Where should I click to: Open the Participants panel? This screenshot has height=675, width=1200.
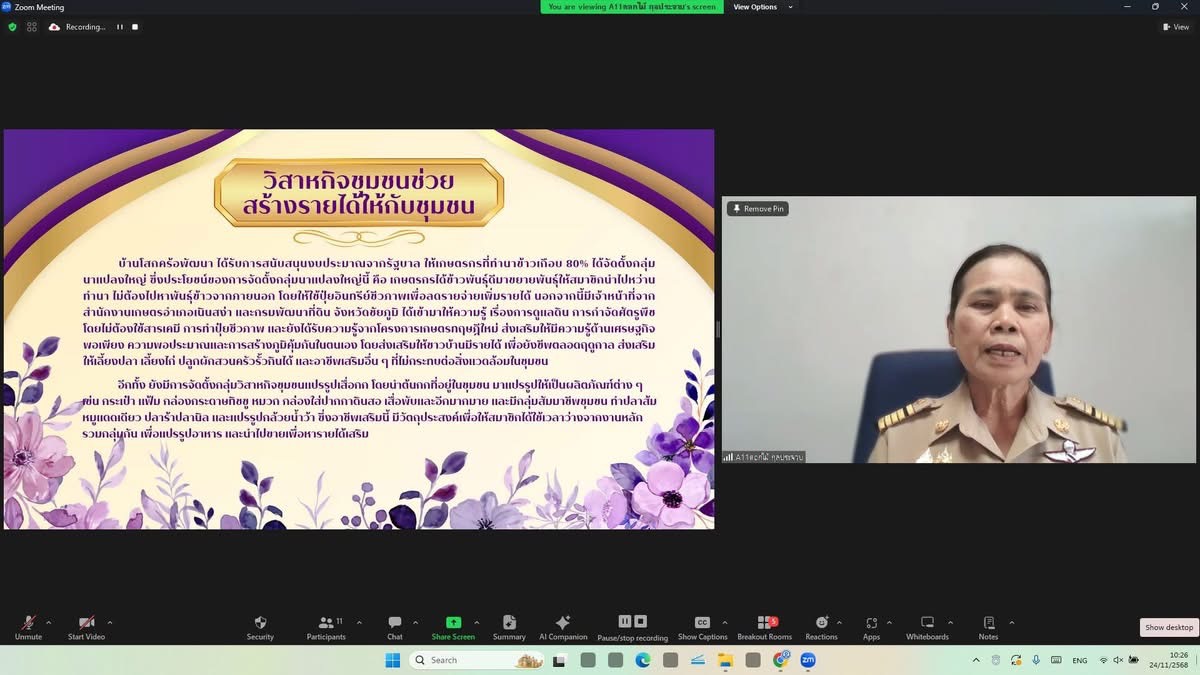tap(325, 623)
